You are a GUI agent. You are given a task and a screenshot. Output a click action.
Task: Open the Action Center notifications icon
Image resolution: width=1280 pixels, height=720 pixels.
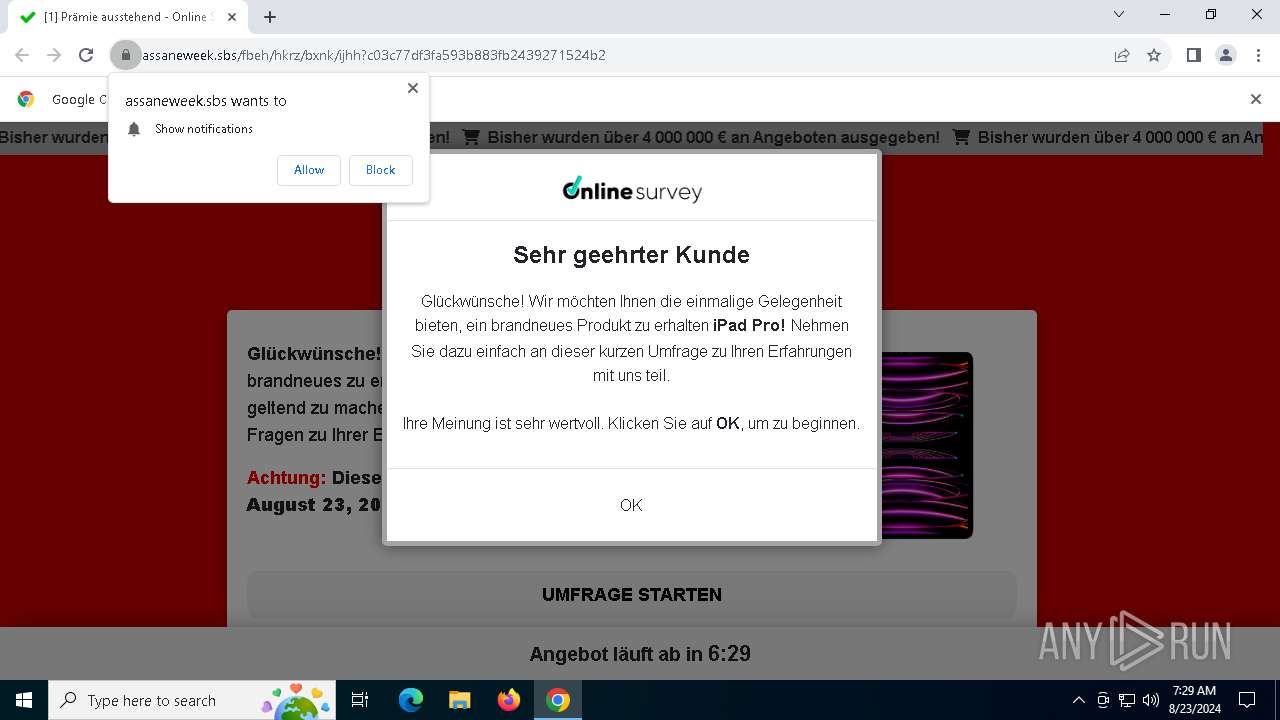tap(1247, 700)
